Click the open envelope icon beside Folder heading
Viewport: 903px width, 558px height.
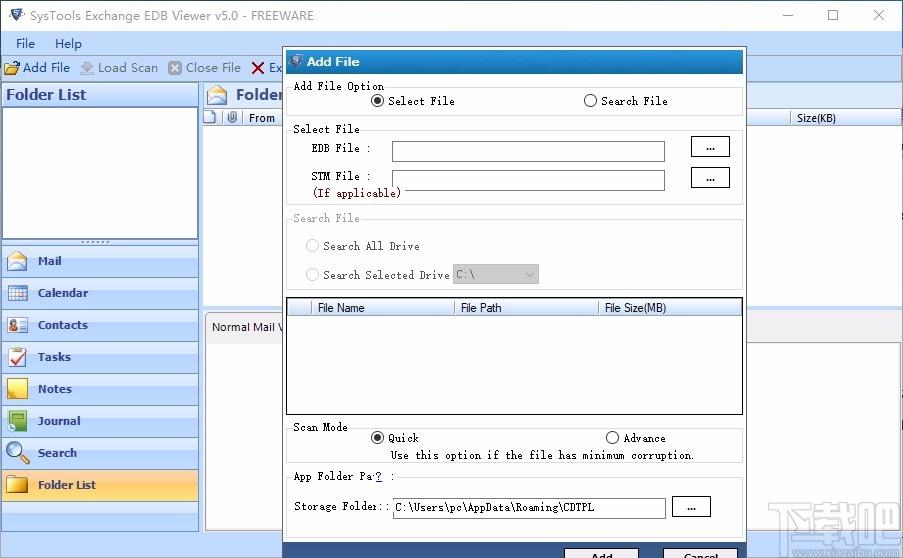click(217, 94)
